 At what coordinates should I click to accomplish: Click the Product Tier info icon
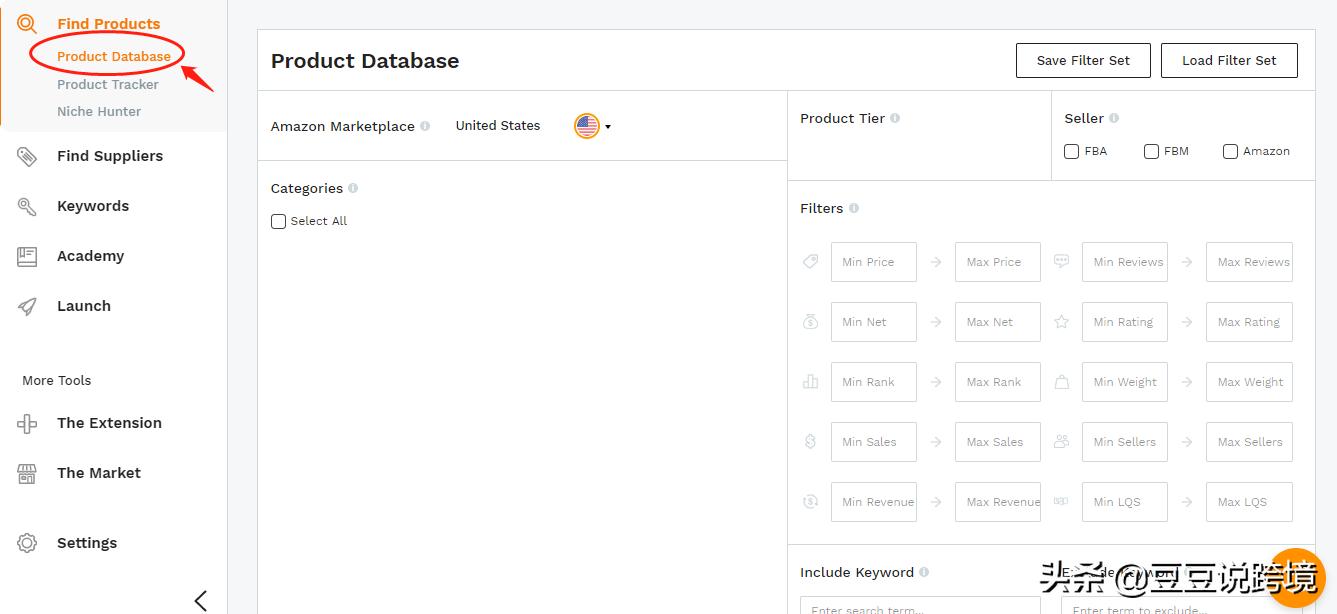click(895, 118)
